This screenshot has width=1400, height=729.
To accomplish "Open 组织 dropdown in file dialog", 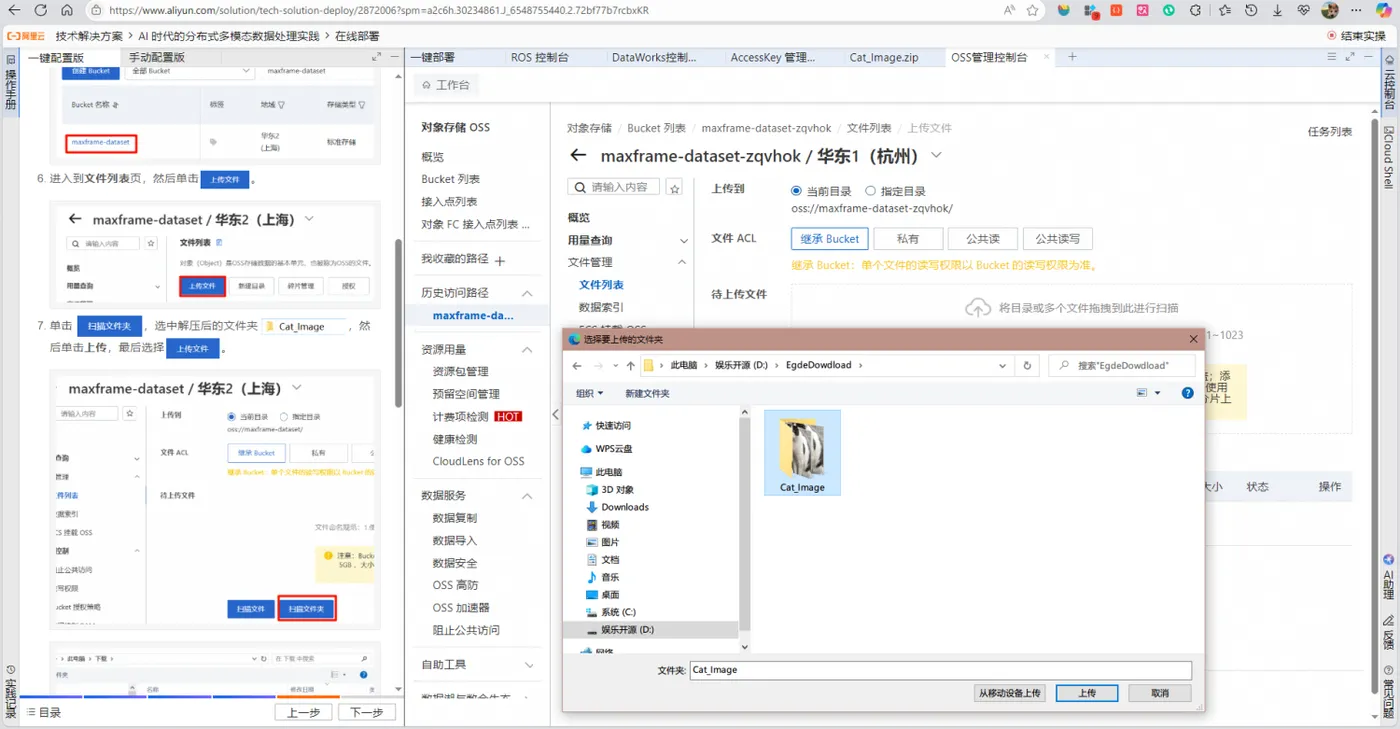I will [589, 393].
